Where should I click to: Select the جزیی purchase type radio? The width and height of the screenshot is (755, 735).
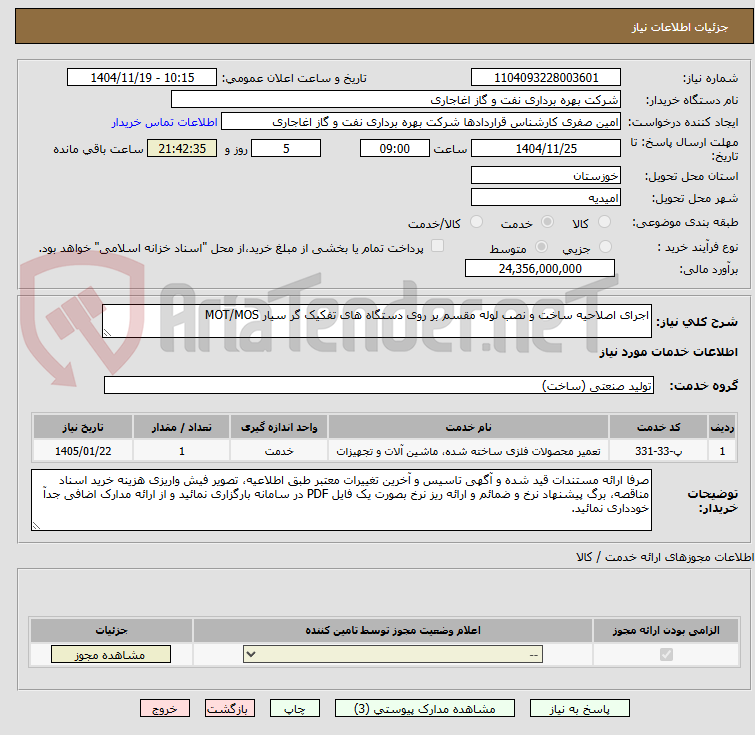pyautogui.click(x=605, y=247)
